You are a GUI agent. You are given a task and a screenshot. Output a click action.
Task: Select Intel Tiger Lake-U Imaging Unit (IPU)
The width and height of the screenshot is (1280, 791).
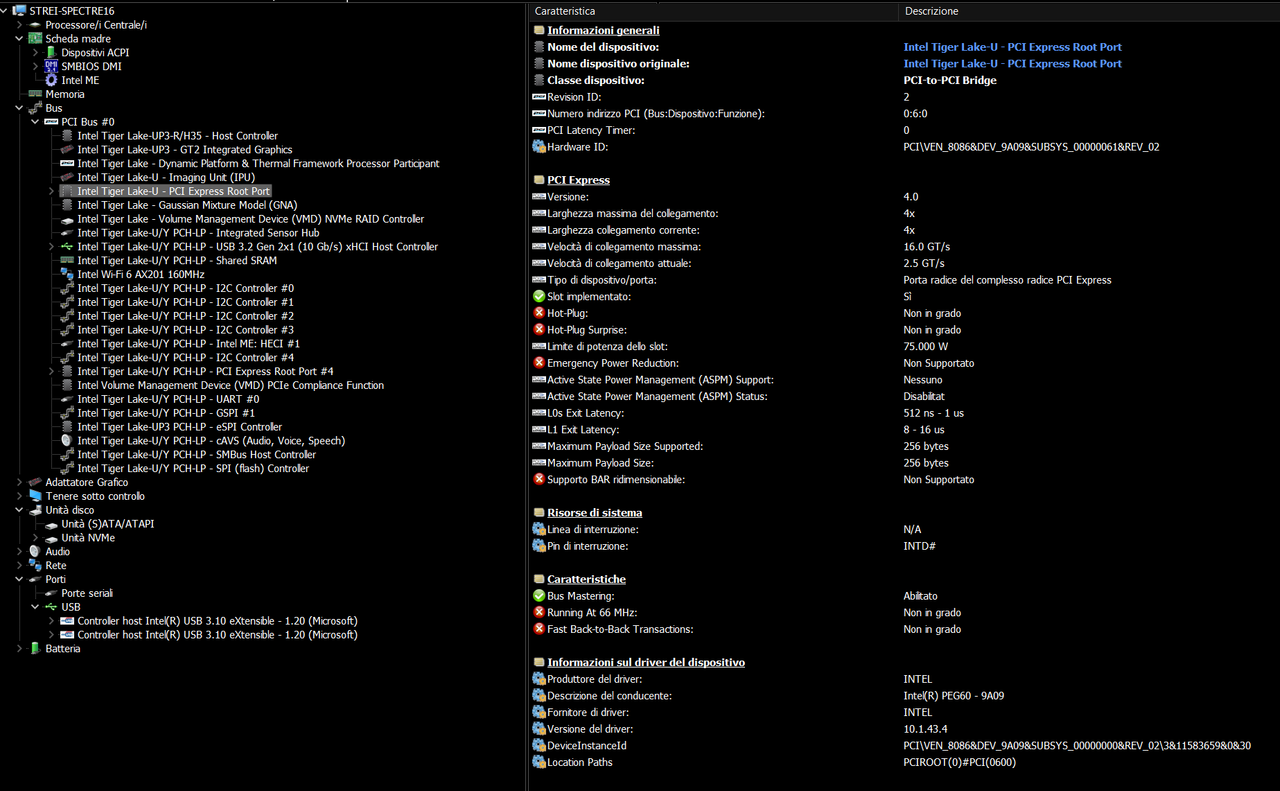pyautogui.click(x=166, y=177)
